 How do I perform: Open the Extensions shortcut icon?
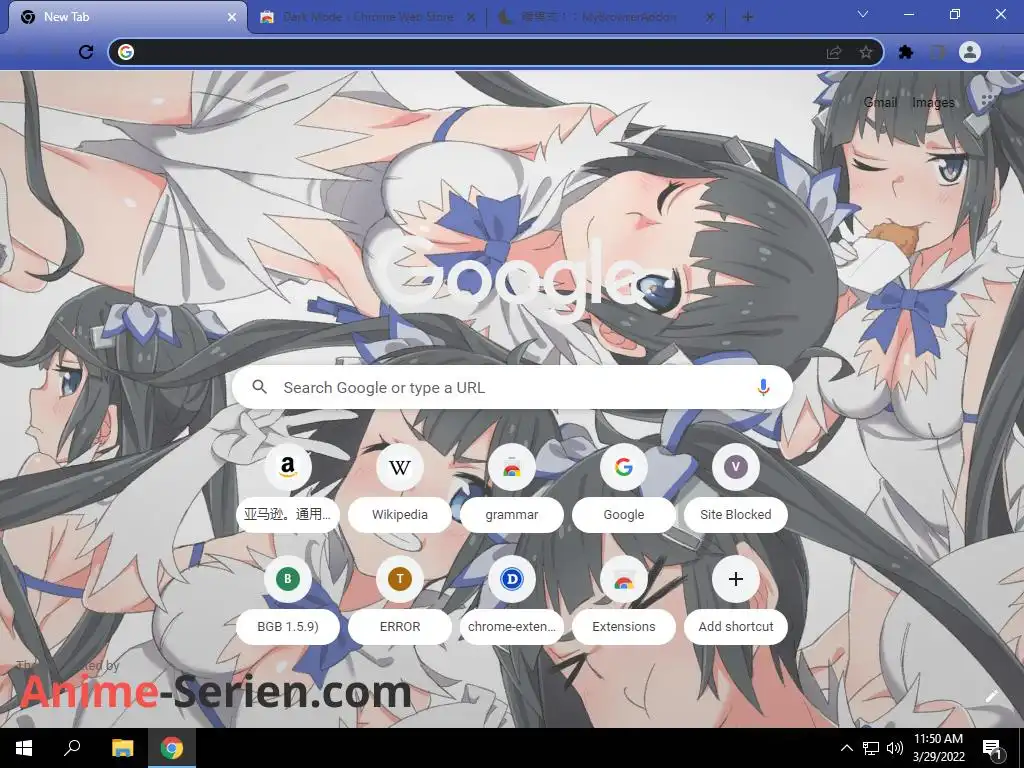coord(624,579)
